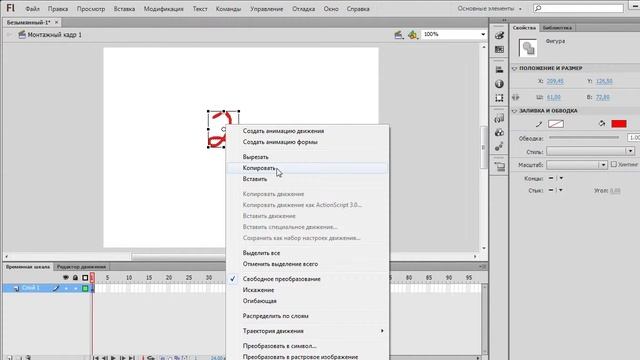Click the fill paint bucket icon
Viewport: 640px width, 360px height.
coord(602,124)
